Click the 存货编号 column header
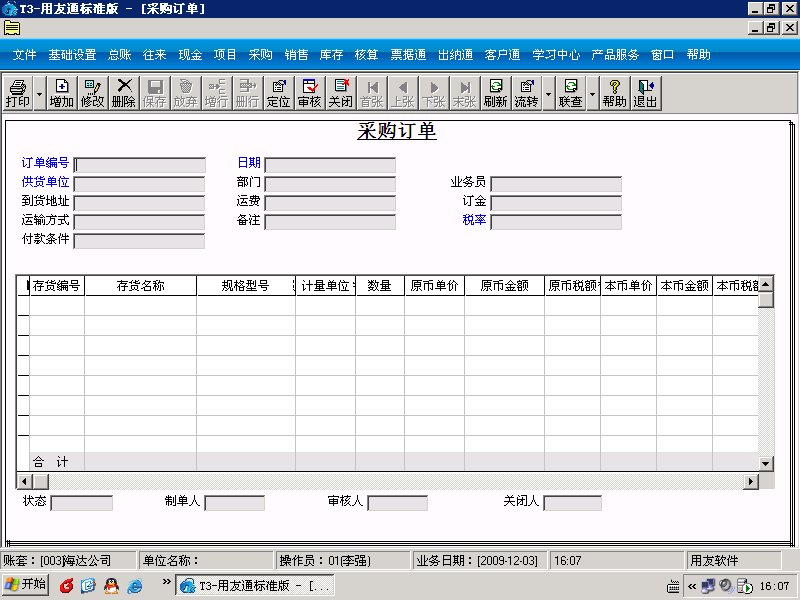The height and width of the screenshot is (600, 800). [x=57, y=286]
